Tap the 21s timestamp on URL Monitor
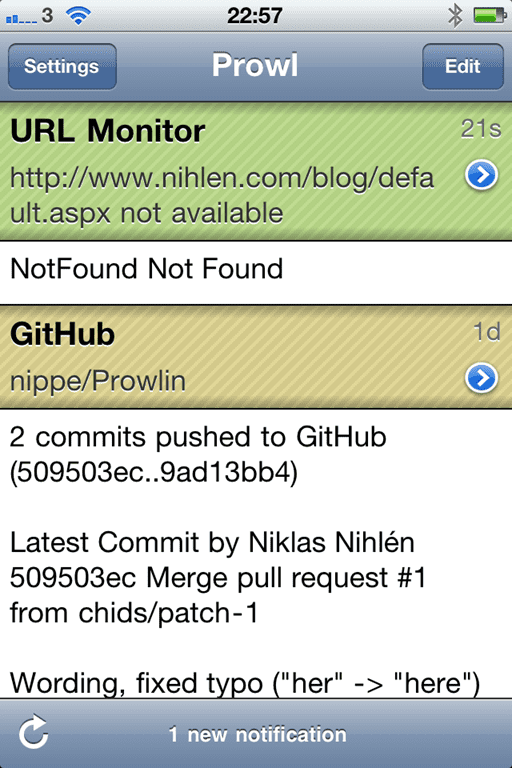Viewport: 512px width, 768px height. coord(481,129)
